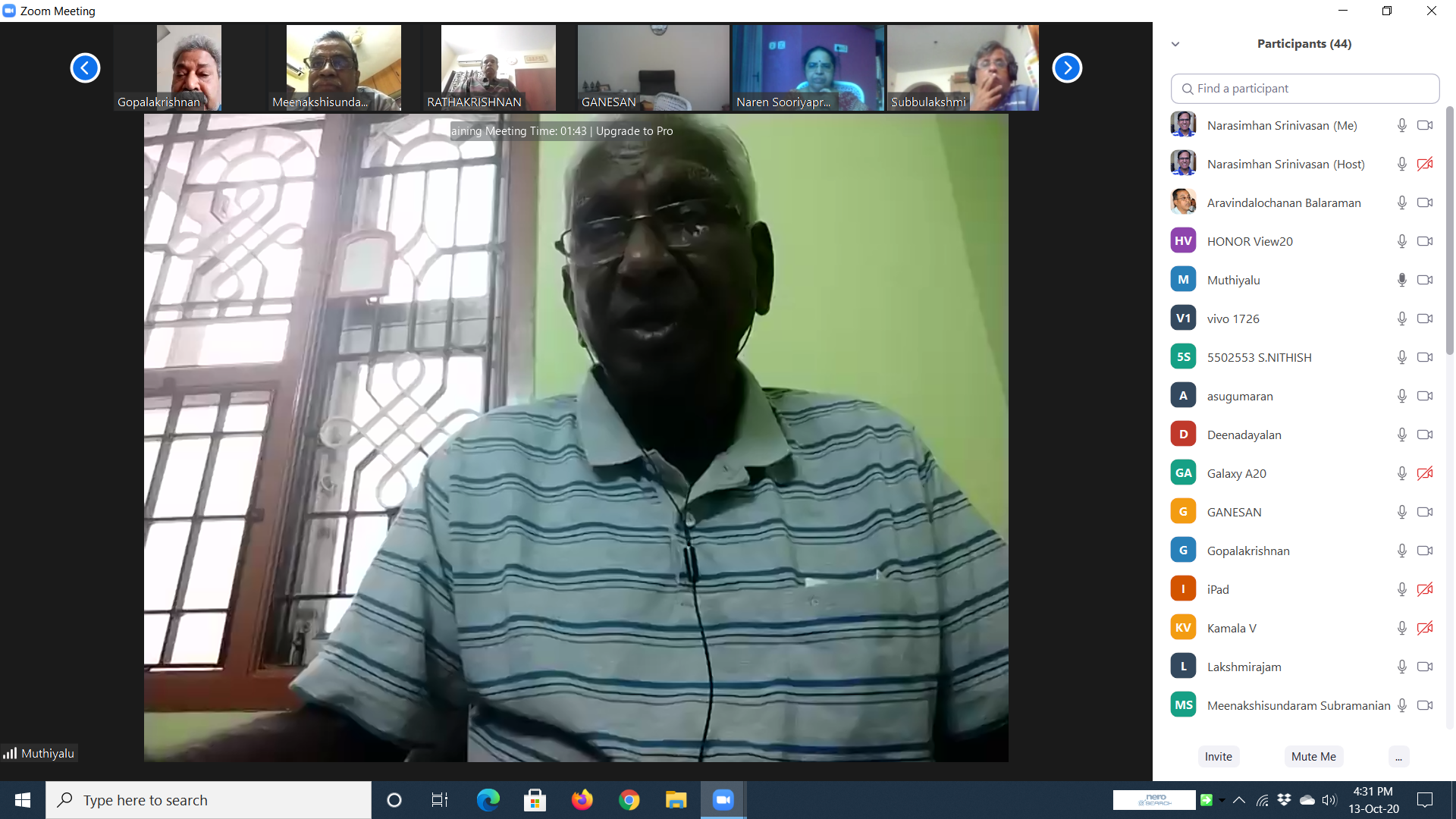Click the microphone icon next to Muthiyalu
The width and height of the screenshot is (1456, 819).
point(1401,280)
